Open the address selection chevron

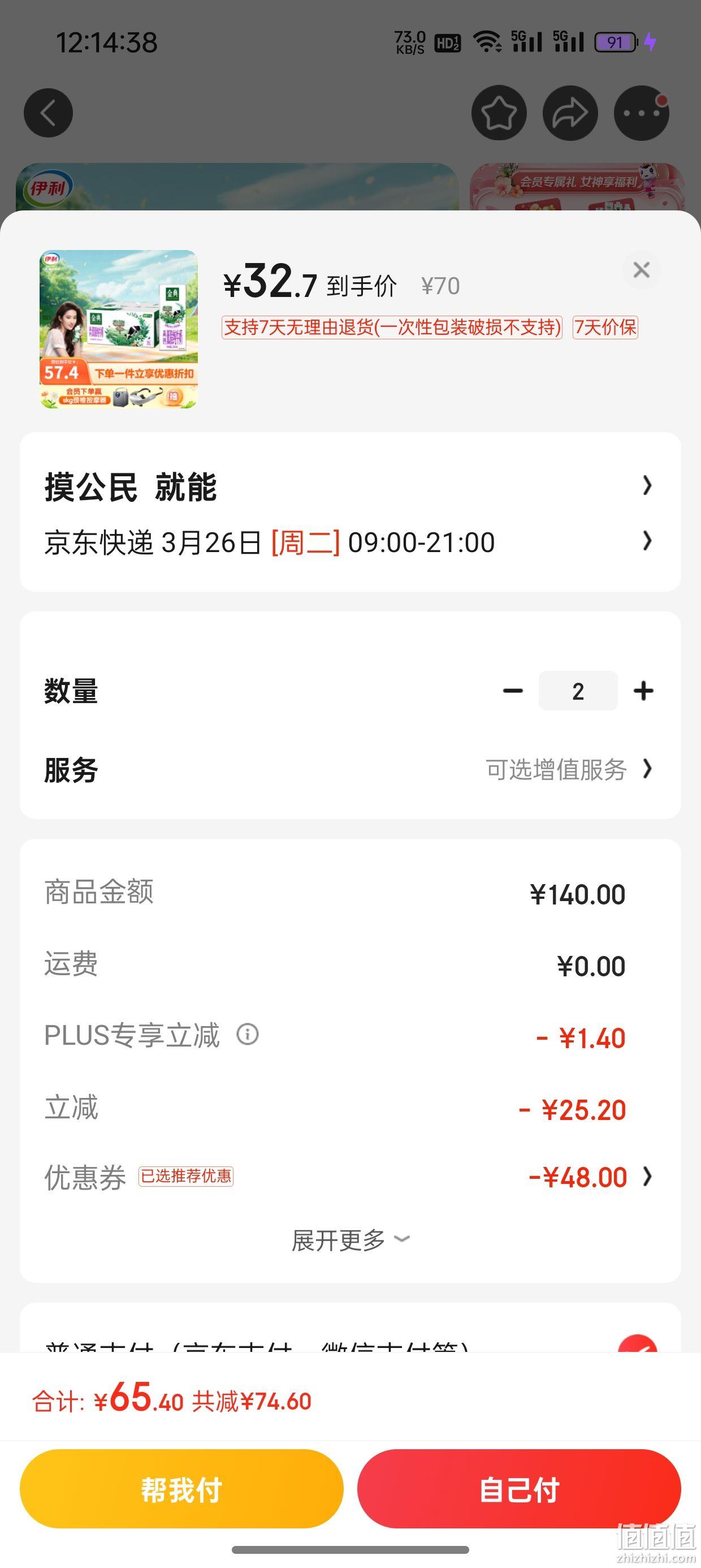647,485
